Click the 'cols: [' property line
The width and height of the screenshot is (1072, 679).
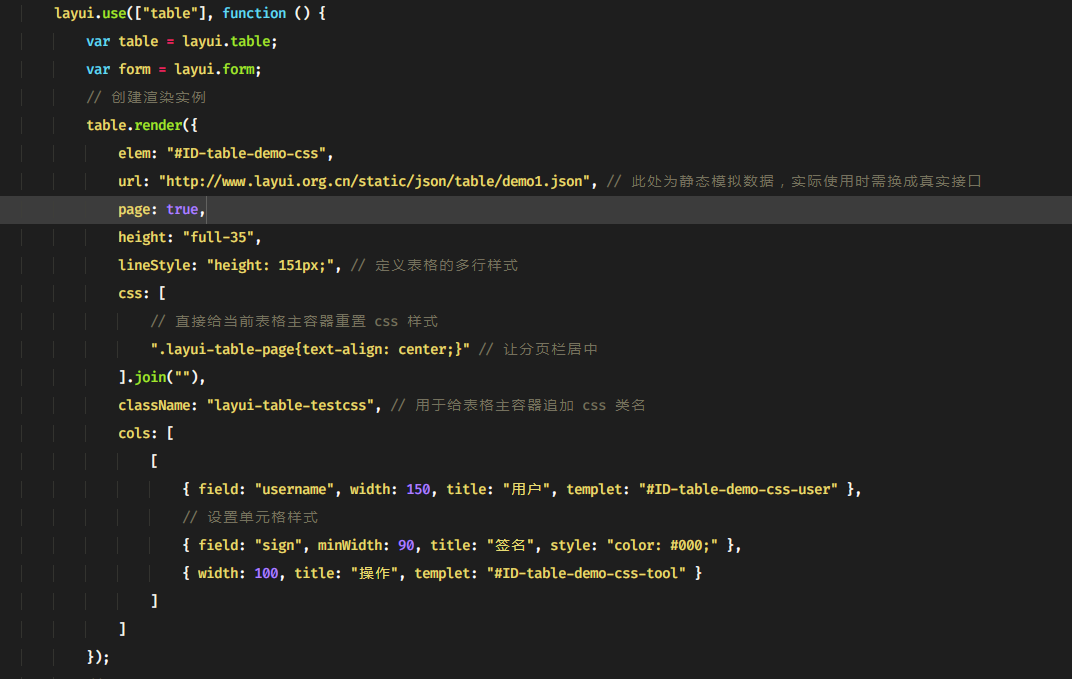coord(146,434)
